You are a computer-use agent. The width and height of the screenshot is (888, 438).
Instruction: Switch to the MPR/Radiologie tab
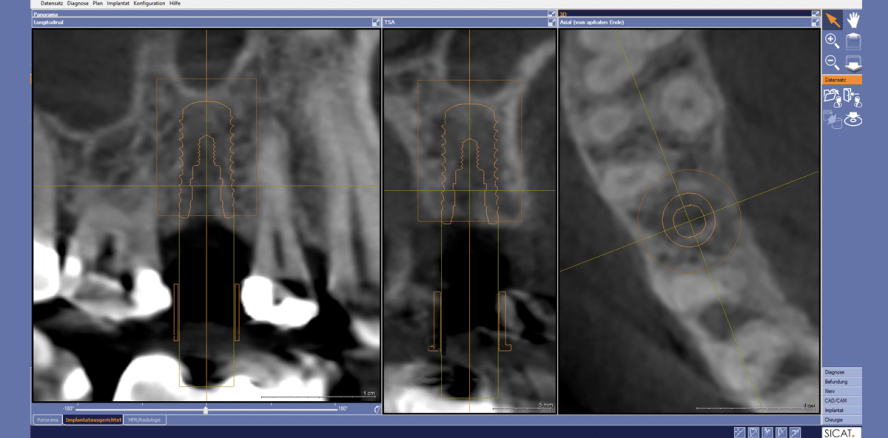click(145, 420)
